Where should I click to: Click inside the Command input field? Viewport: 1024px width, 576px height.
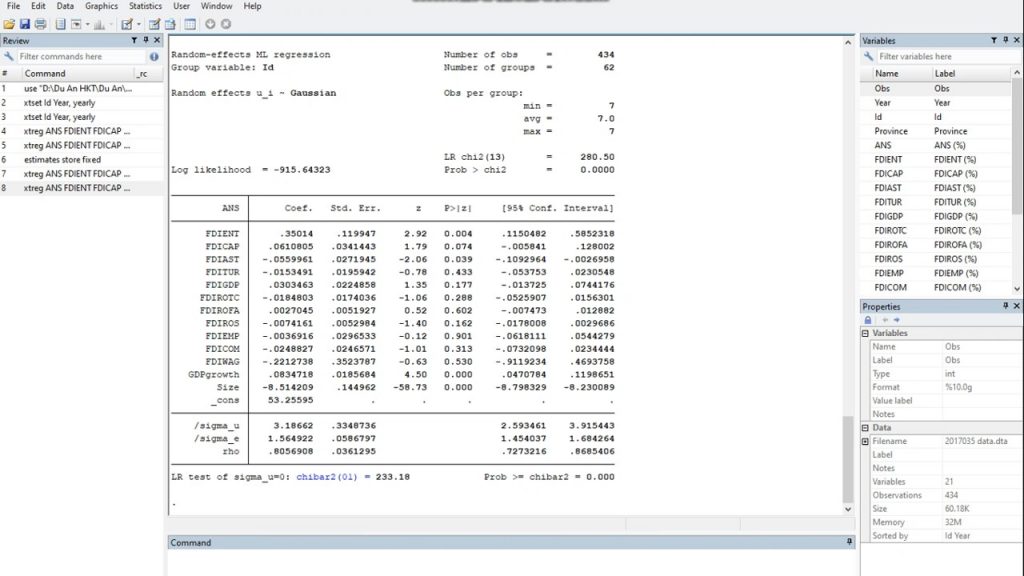500,558
